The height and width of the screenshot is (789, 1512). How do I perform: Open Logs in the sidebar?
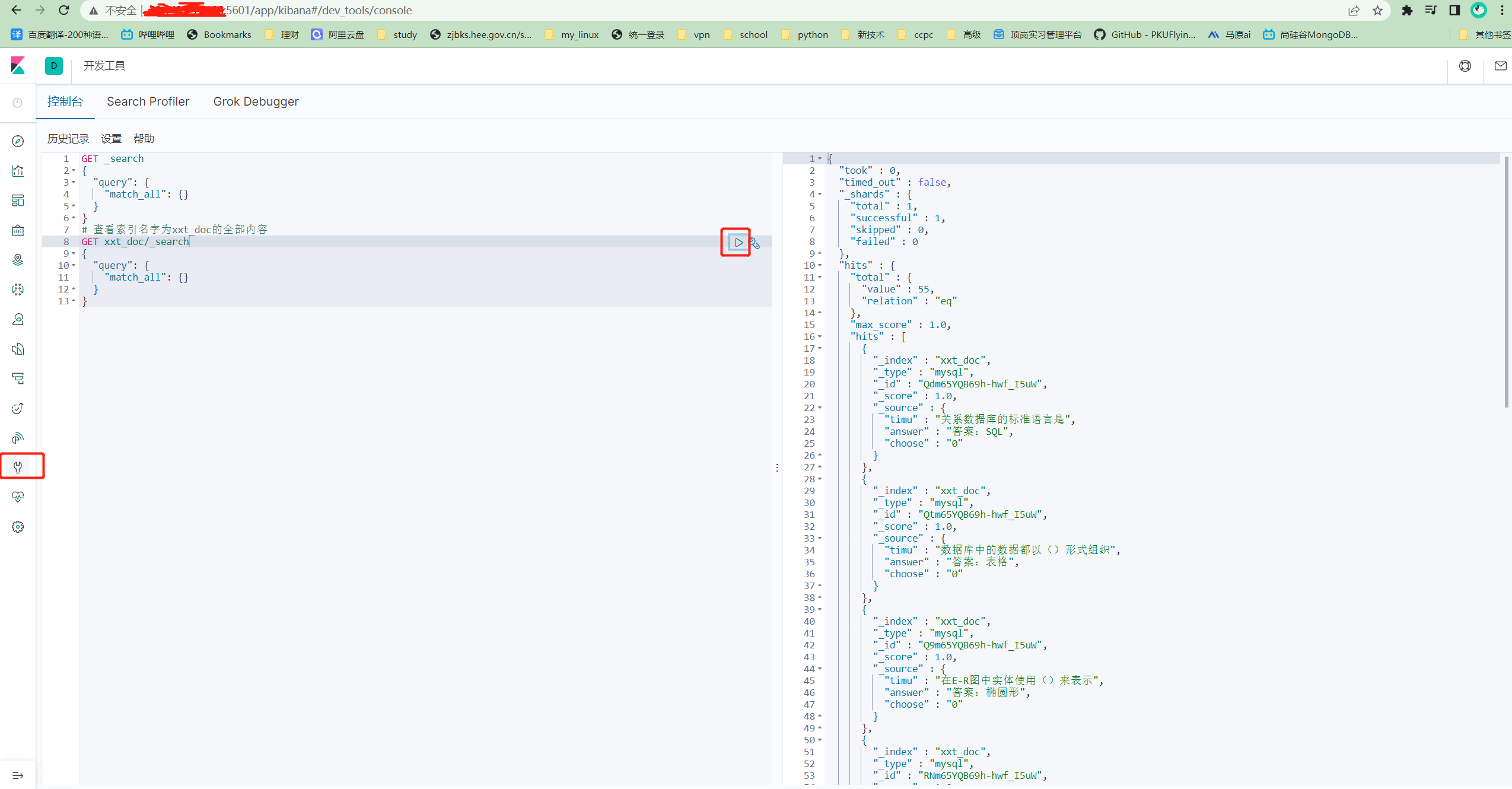18,349
